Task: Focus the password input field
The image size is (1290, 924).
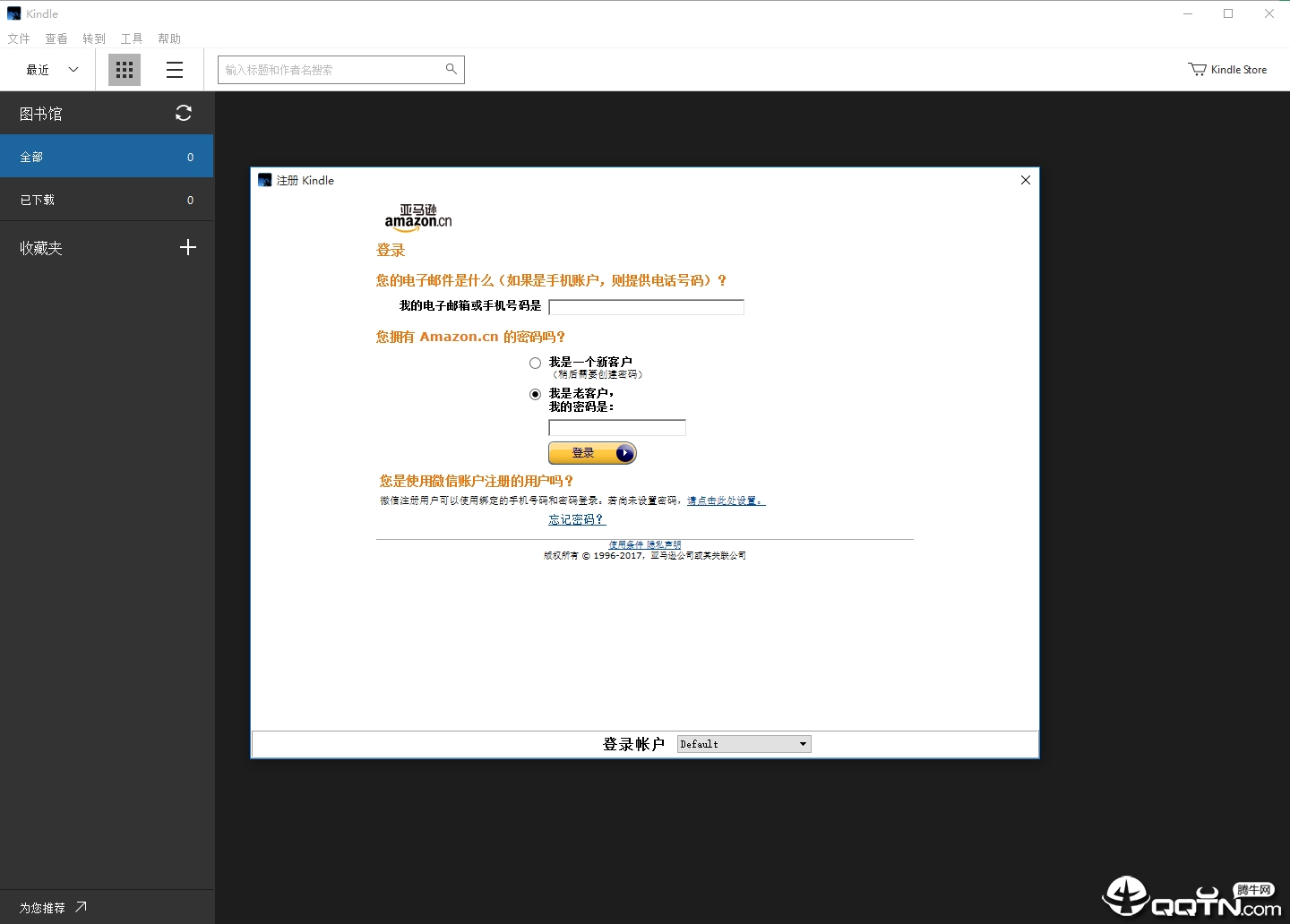Action: tap(617, 428)
